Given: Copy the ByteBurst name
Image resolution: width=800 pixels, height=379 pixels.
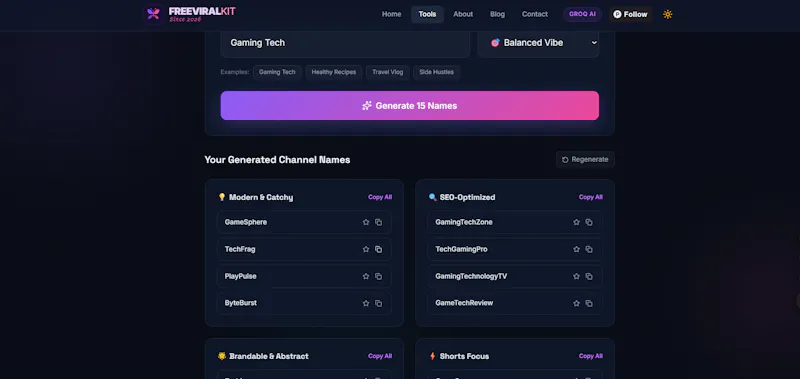Looking at the screenshot, I should coord(379,304).
